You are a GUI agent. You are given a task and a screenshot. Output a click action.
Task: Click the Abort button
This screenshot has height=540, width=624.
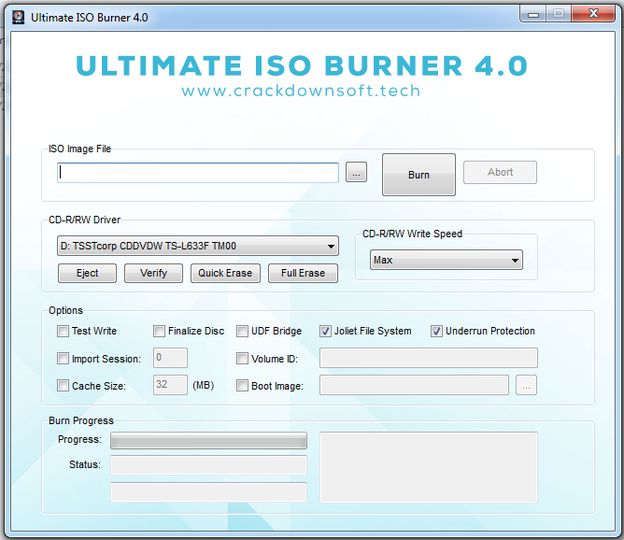tap(500, 172)
